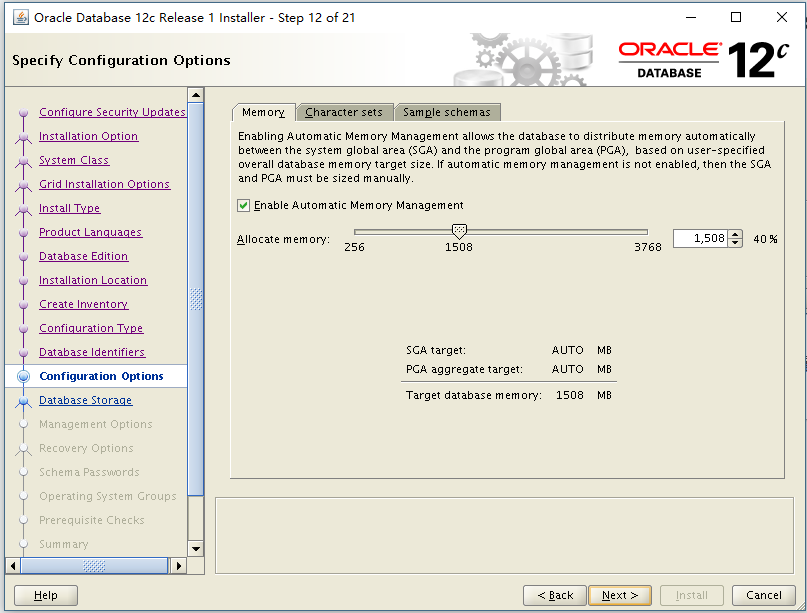Image resolution: width=807 pixels, height=613 pixels.
Task: Click the Configuration Options step bullet icon
Action: (23, 377)
